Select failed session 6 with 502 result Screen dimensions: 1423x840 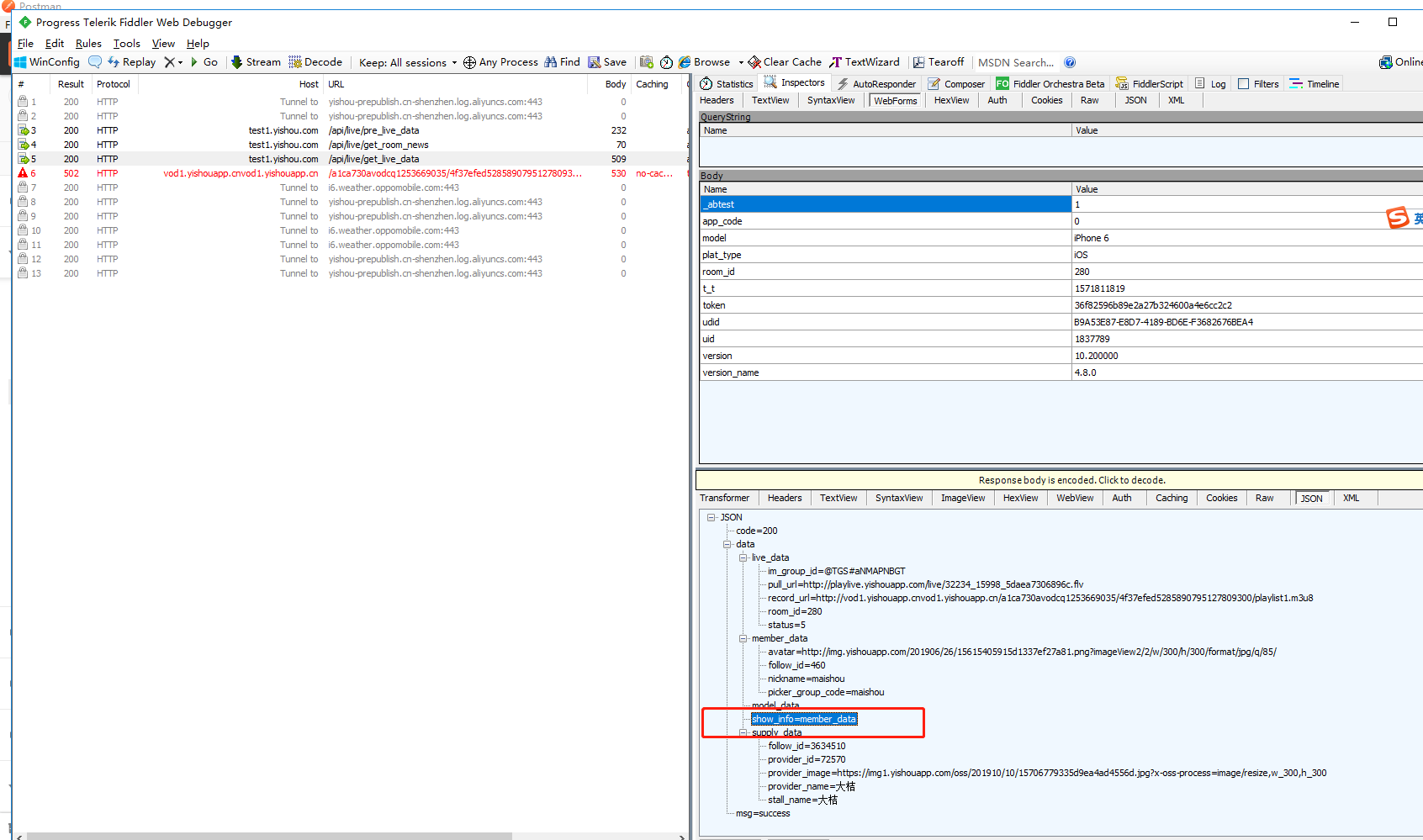[351, 173]
